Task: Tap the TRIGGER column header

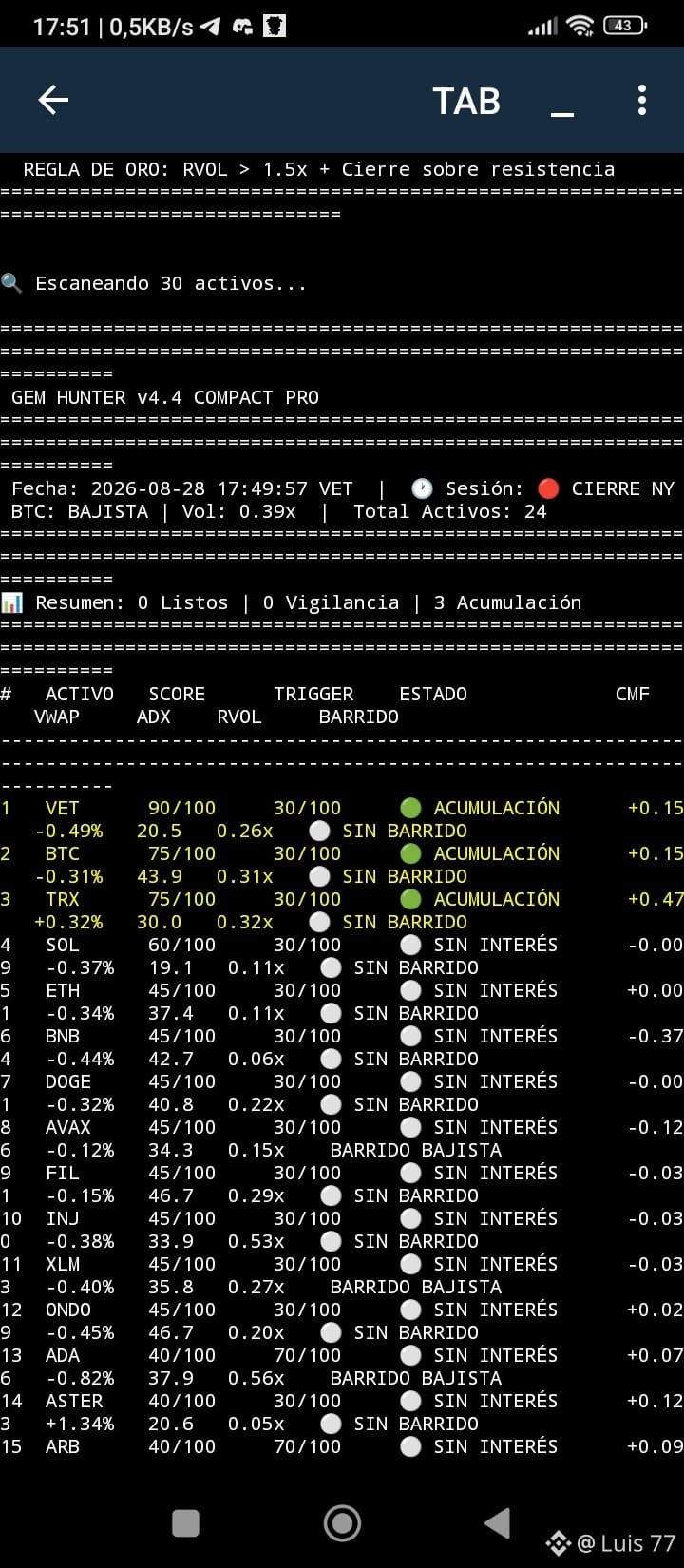Action: [x=313, y=694]
